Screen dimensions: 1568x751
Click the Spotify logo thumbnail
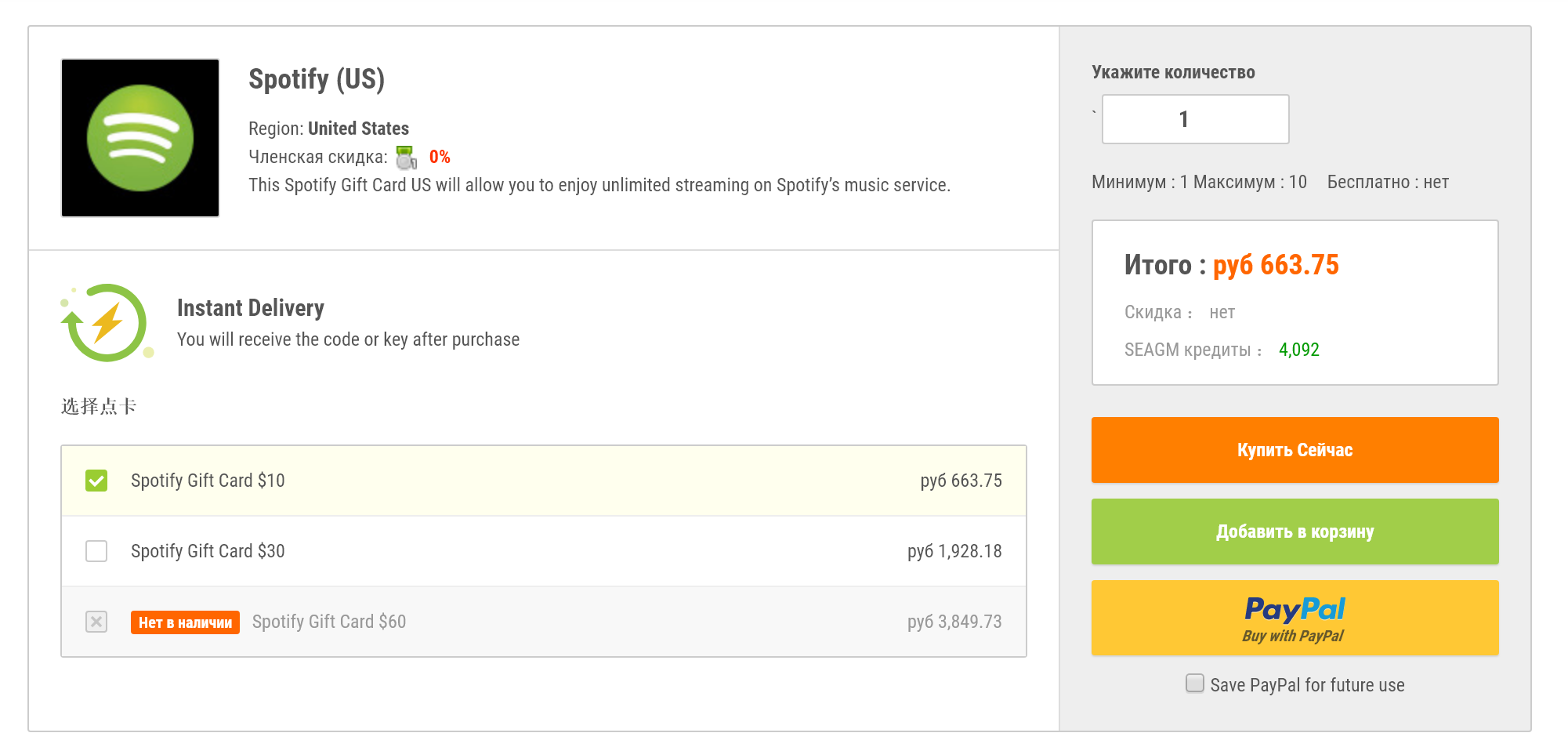(140, 138)
